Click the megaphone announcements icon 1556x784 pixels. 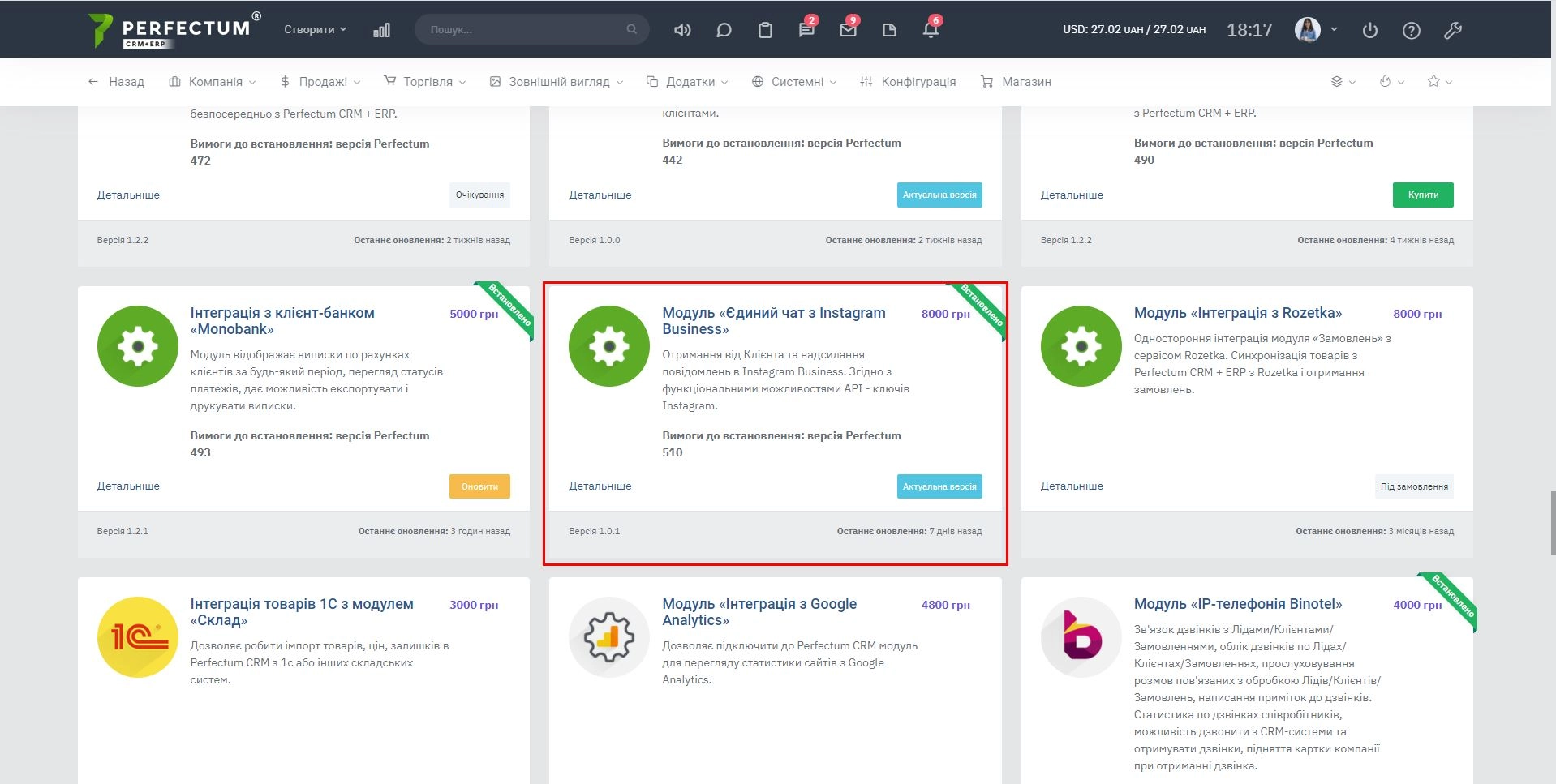[x=682, y=30]
